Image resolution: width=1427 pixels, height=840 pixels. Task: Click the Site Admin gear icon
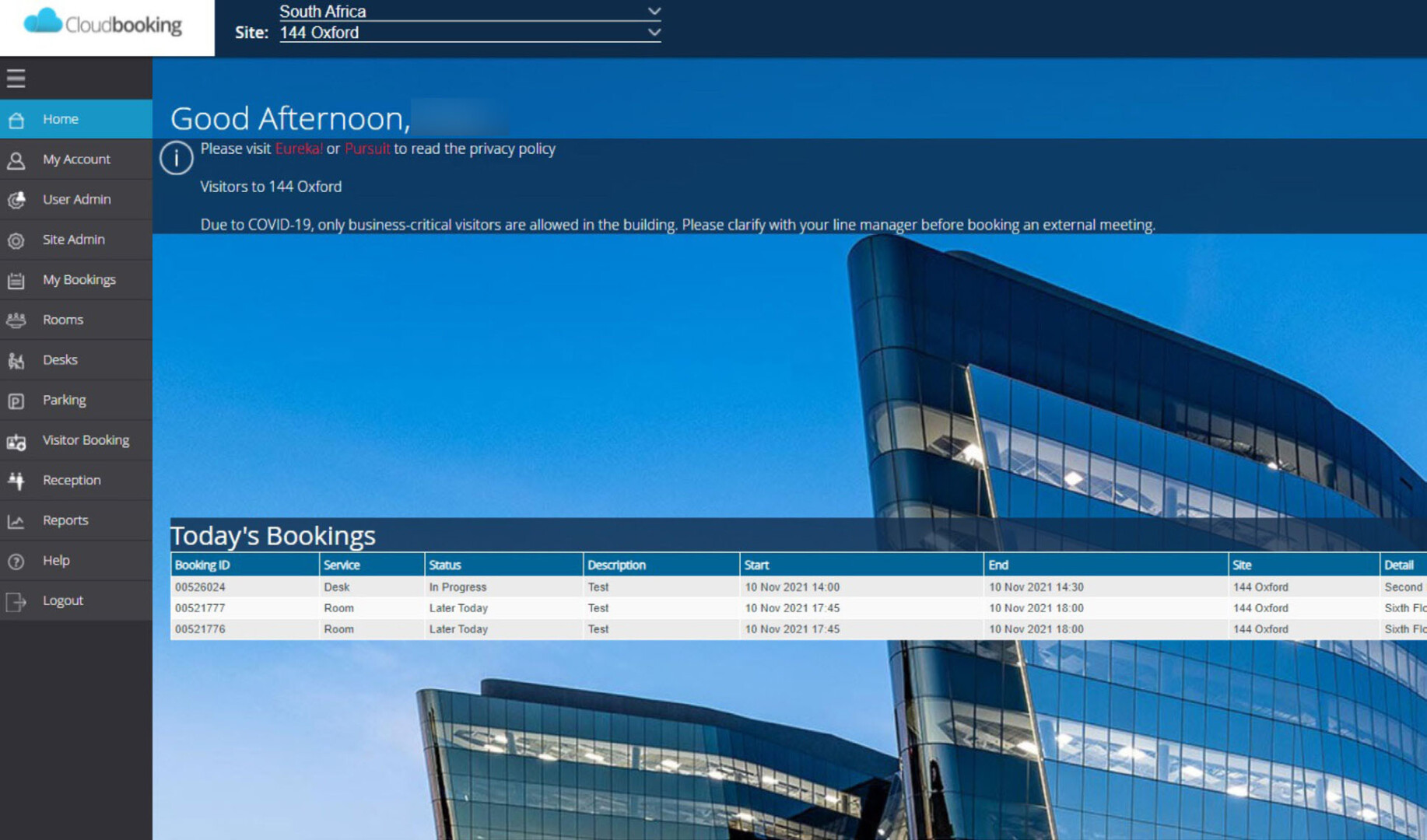click(x=16, y=240)
